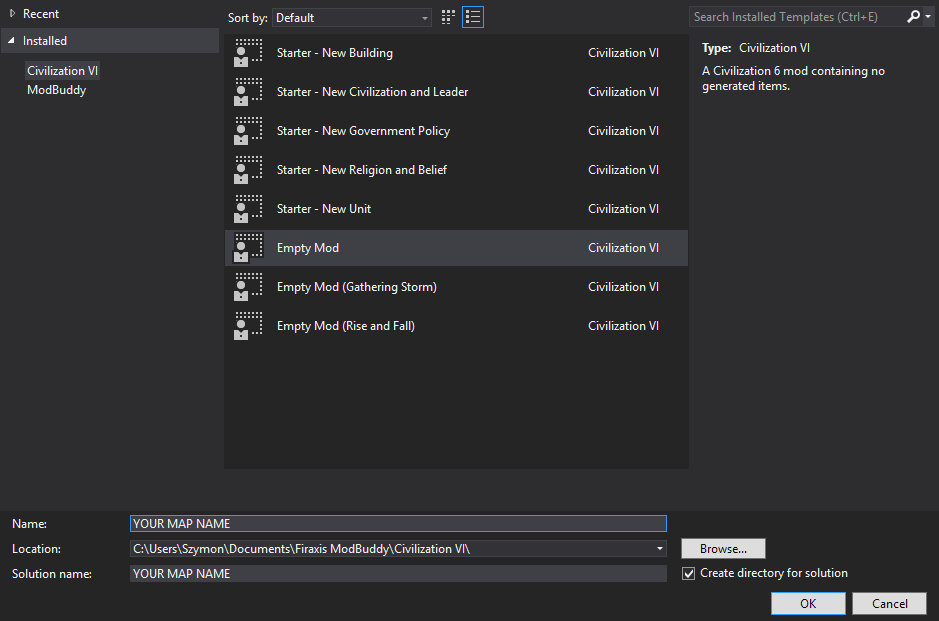Select Starter - New Unit template text
This screenshot has height=621, width=939.
[324, 208]
